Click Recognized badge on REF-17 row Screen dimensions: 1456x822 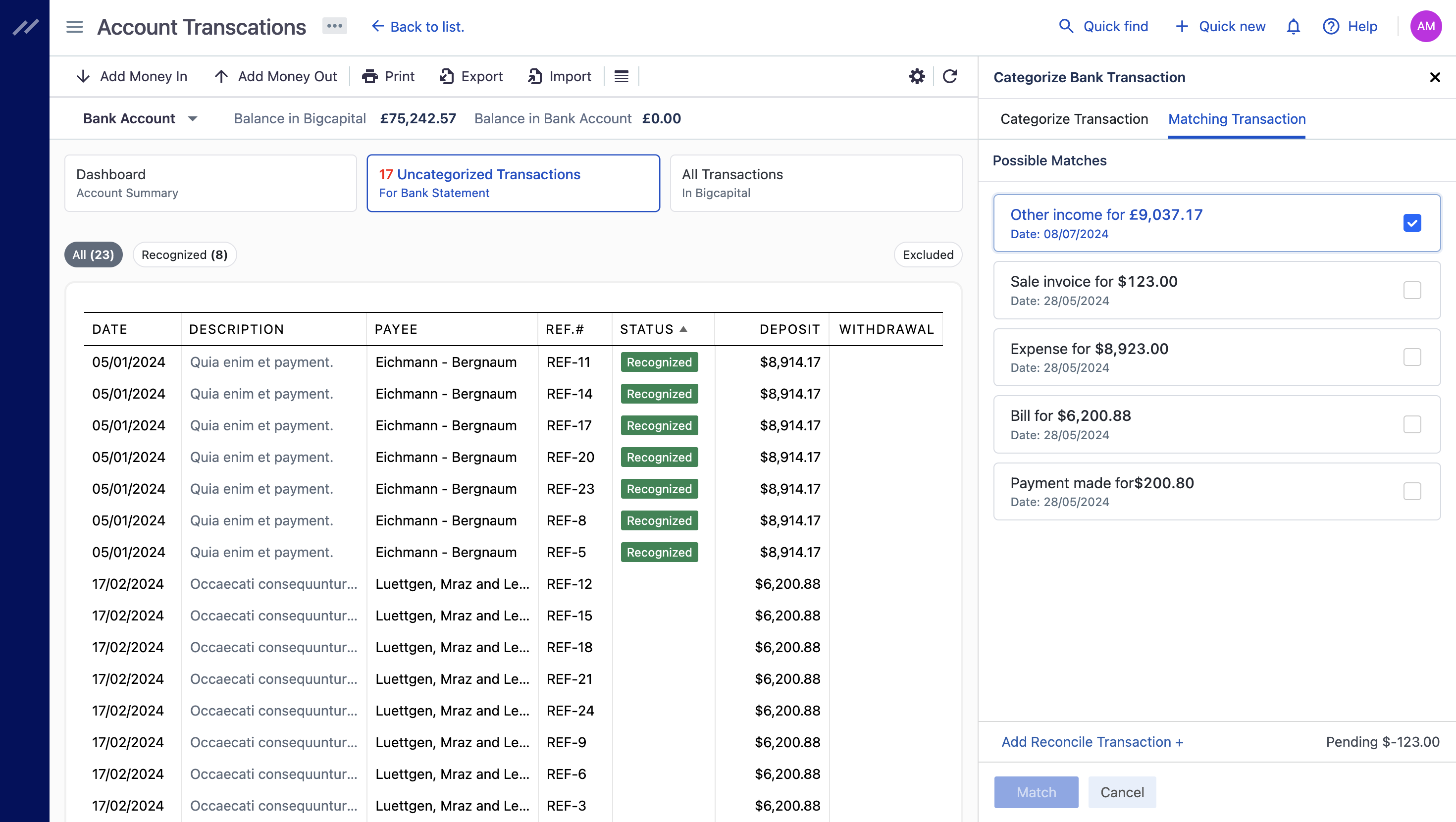(659, 425)
